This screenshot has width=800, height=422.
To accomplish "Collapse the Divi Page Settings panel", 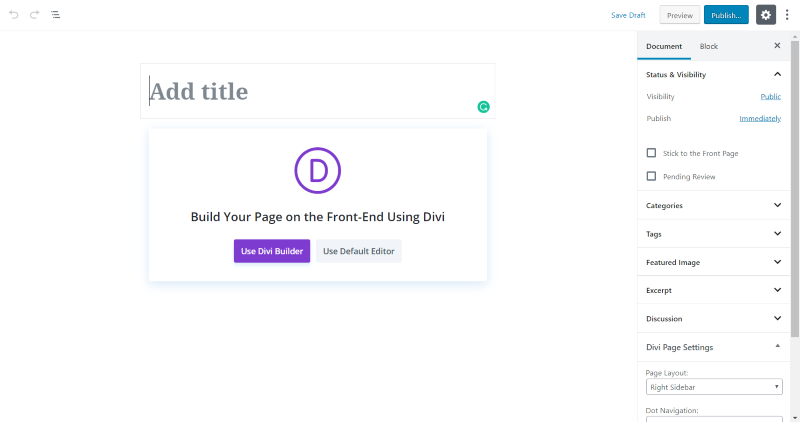I will 713,347.
